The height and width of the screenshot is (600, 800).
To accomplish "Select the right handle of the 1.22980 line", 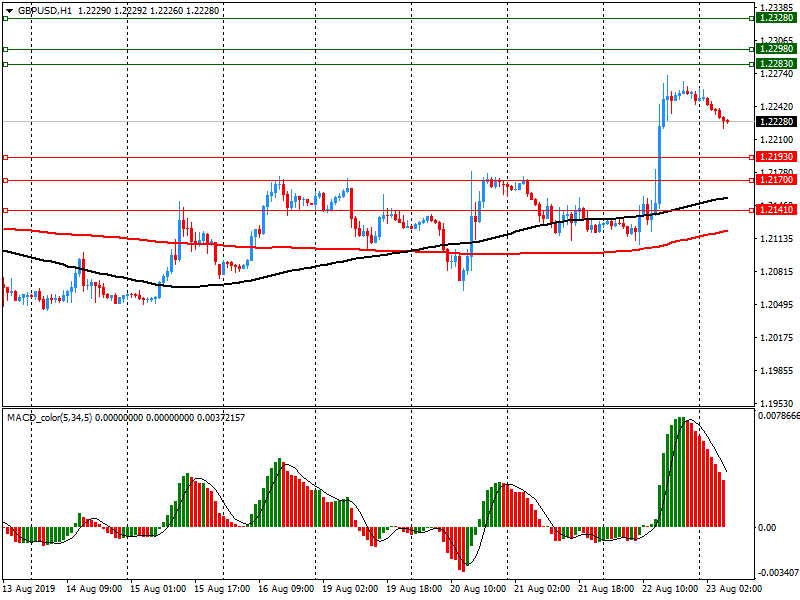I will (x=752, y=49).
